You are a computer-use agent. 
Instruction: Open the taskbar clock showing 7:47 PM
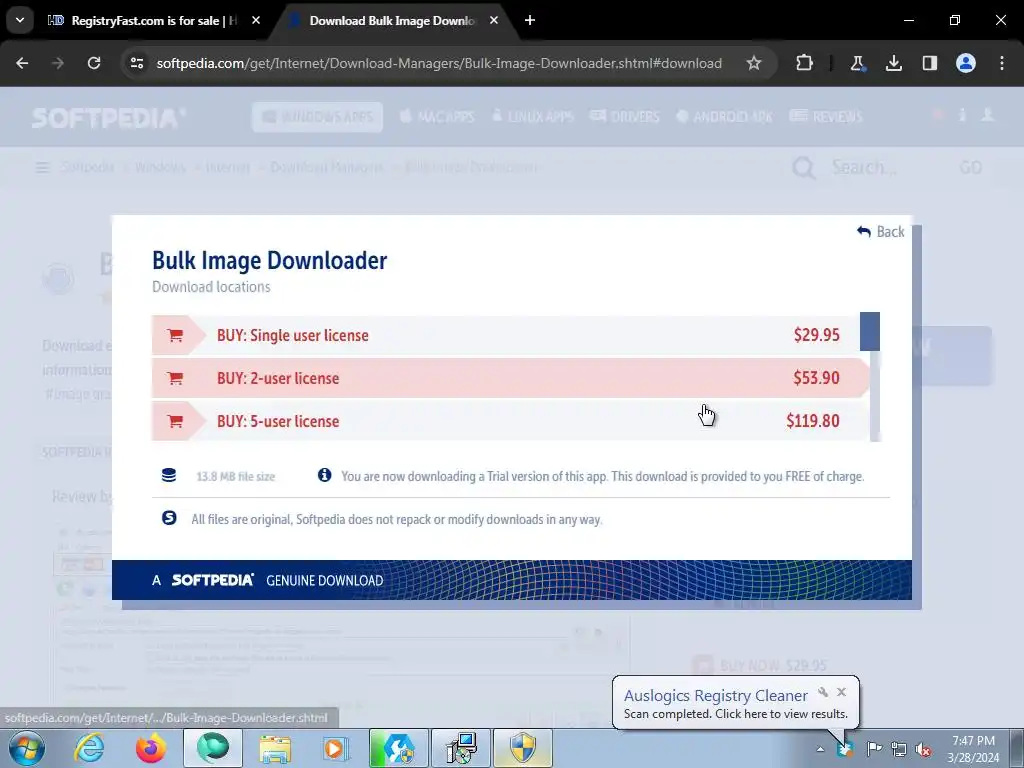(973, 749)
